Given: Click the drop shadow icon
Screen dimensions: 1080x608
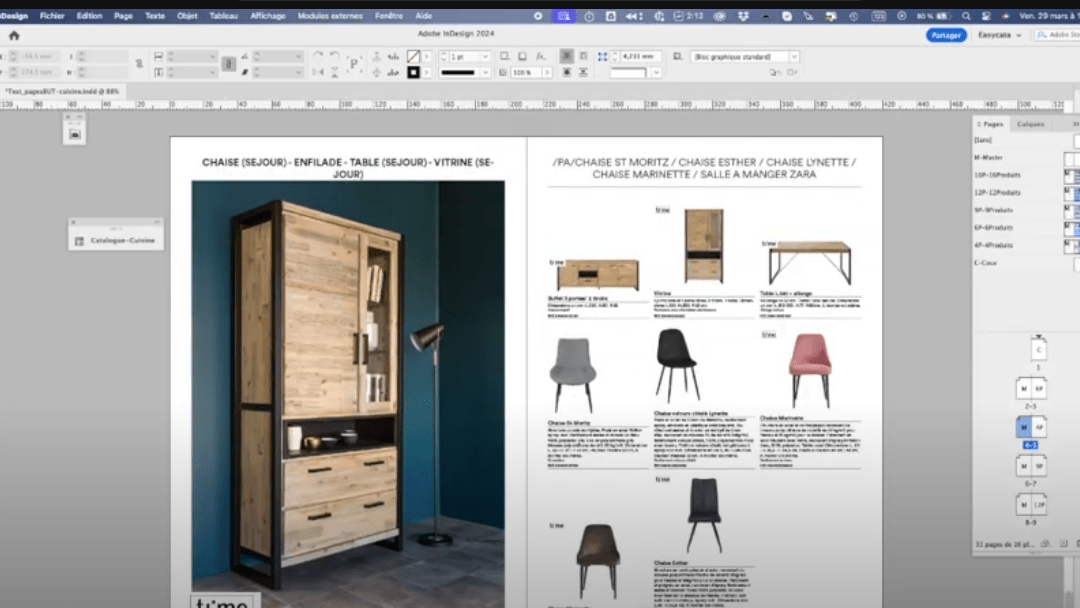Looking at the screenshot, I should tap(522, 56).
